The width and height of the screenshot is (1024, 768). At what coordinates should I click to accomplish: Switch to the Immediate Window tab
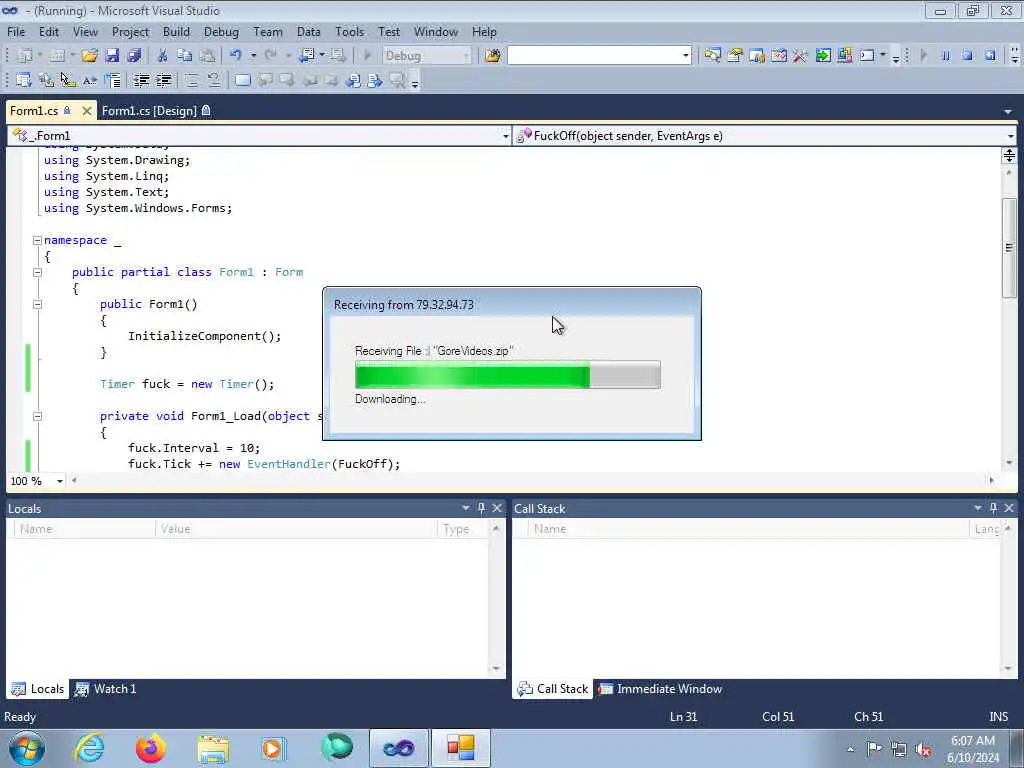[660, 689]
